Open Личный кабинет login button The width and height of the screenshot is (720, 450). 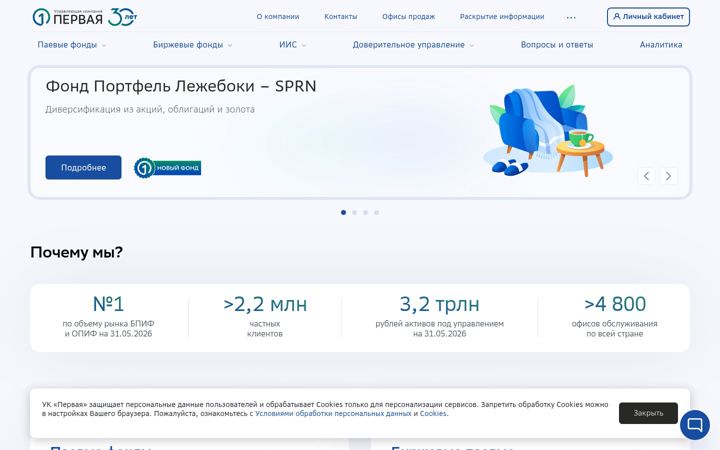648,17
